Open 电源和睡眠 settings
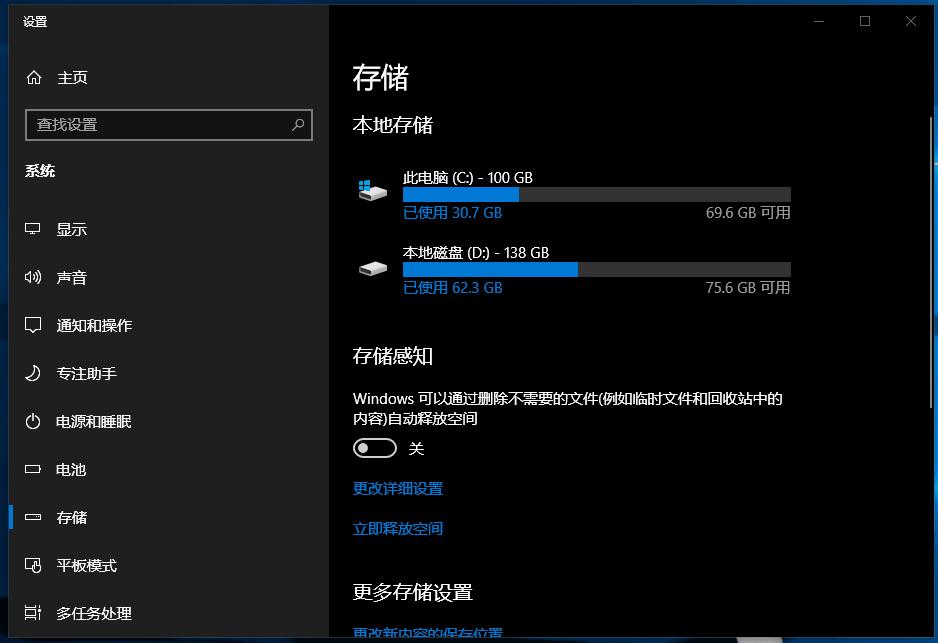This screenshot has width=938, height=643. coord(33,421)
